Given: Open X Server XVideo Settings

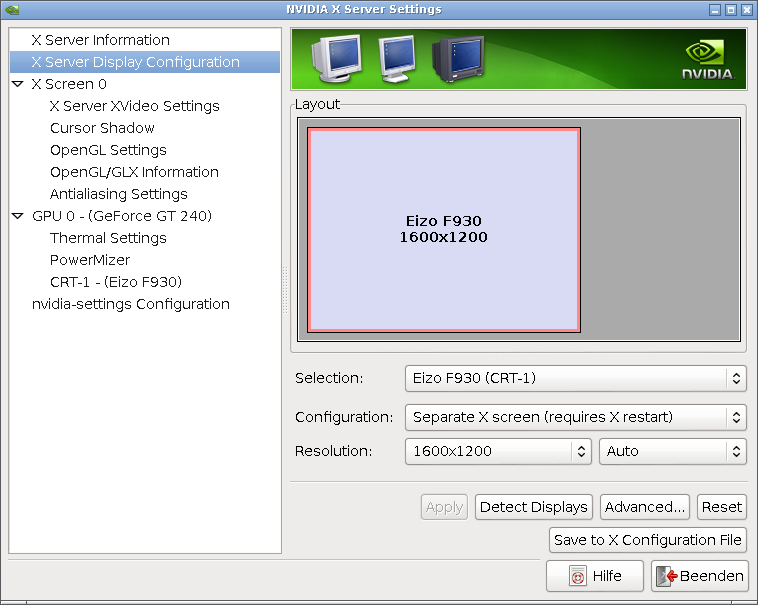Looking at the screenshot, I should pos(134,106).
